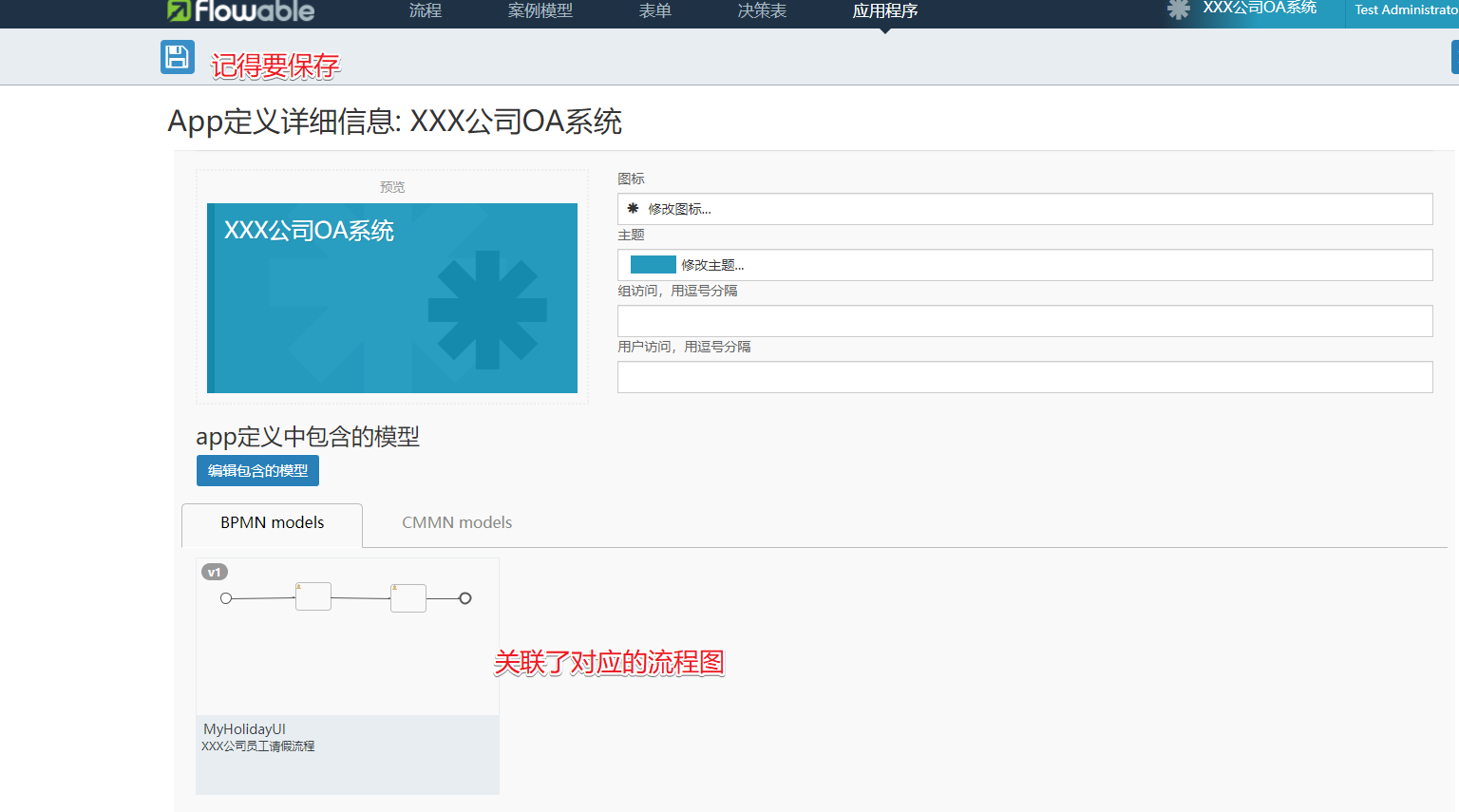The image size is (1459, 812).
Task: Click the MyHolidayUI model name
Action: pos(244,729)
